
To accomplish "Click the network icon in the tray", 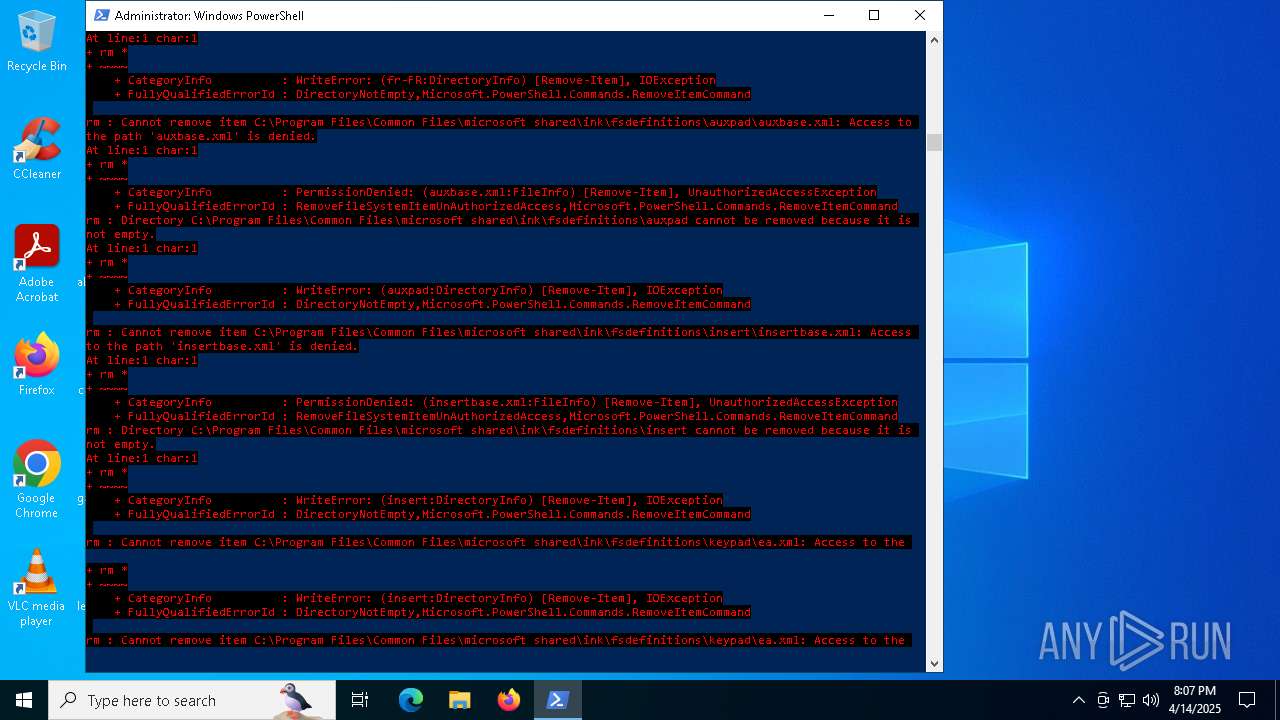I will [x=1127, y=700].
